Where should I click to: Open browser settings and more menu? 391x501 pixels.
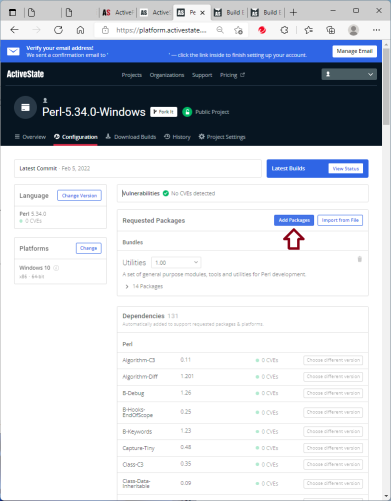[376, 30]
